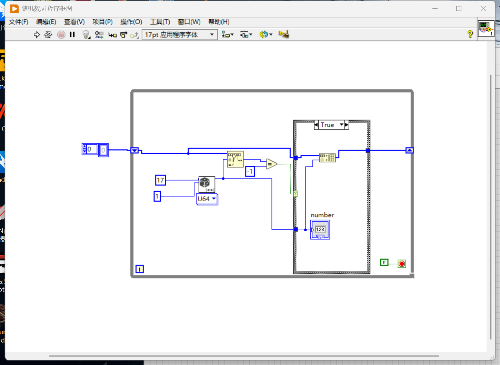The width and height of the screenshot is (500, 365).
Task: Expand the Distribute Objects dropdown
Action: coord(246,35)
